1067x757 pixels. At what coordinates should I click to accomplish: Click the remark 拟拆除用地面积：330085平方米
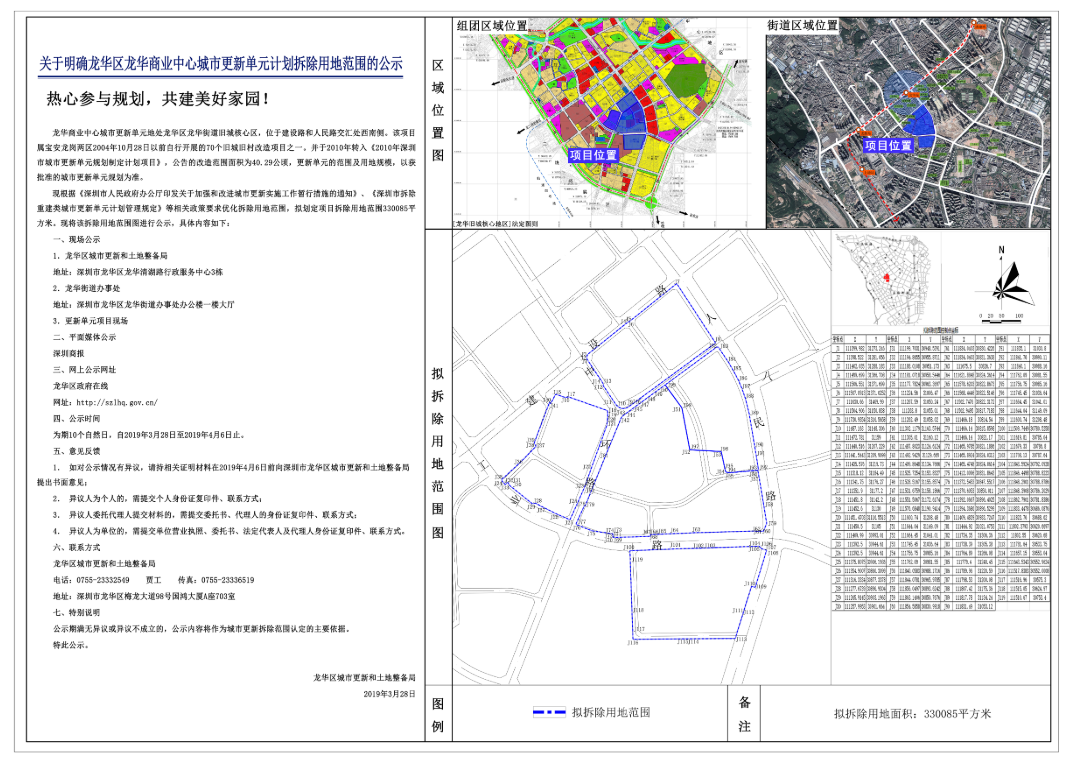[913, 714]
